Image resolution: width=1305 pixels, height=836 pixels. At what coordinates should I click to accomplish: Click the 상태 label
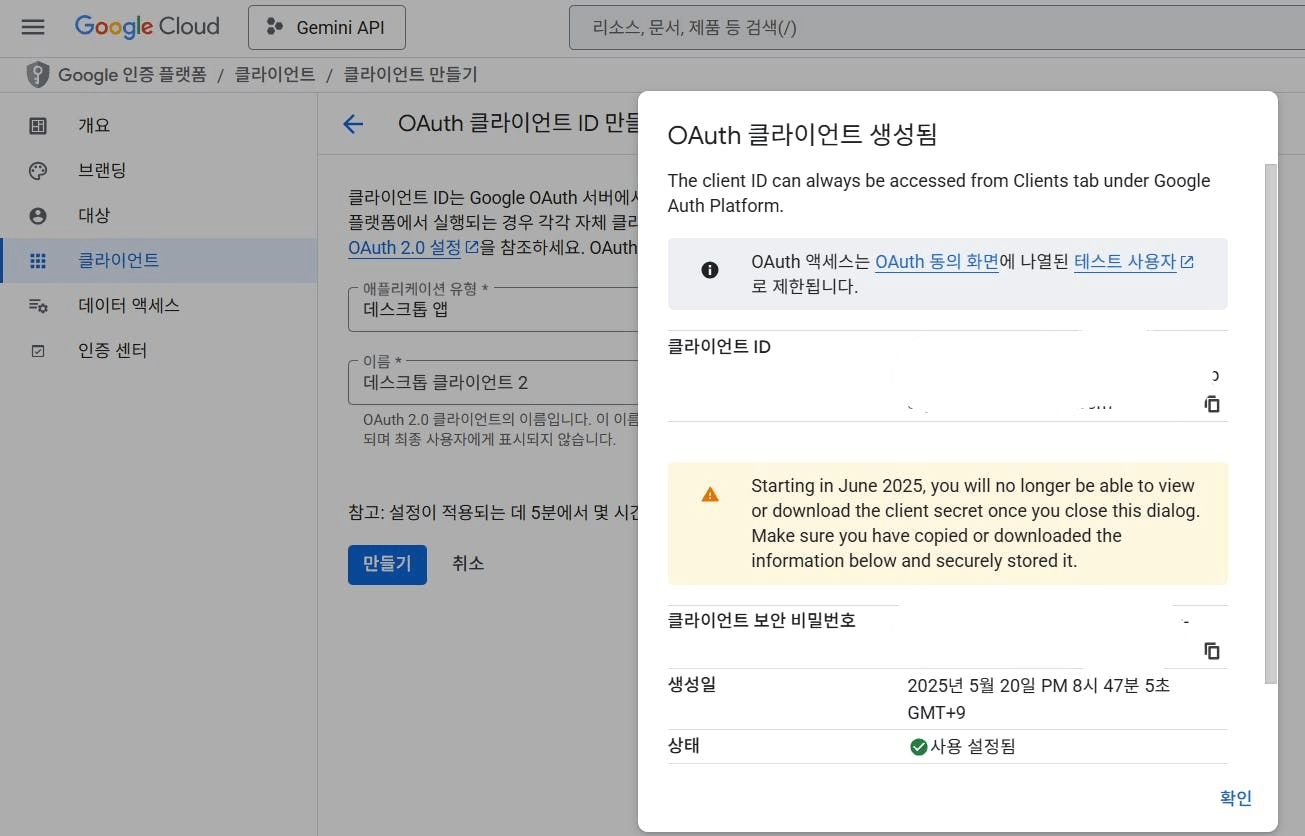[x=684, y=746]
